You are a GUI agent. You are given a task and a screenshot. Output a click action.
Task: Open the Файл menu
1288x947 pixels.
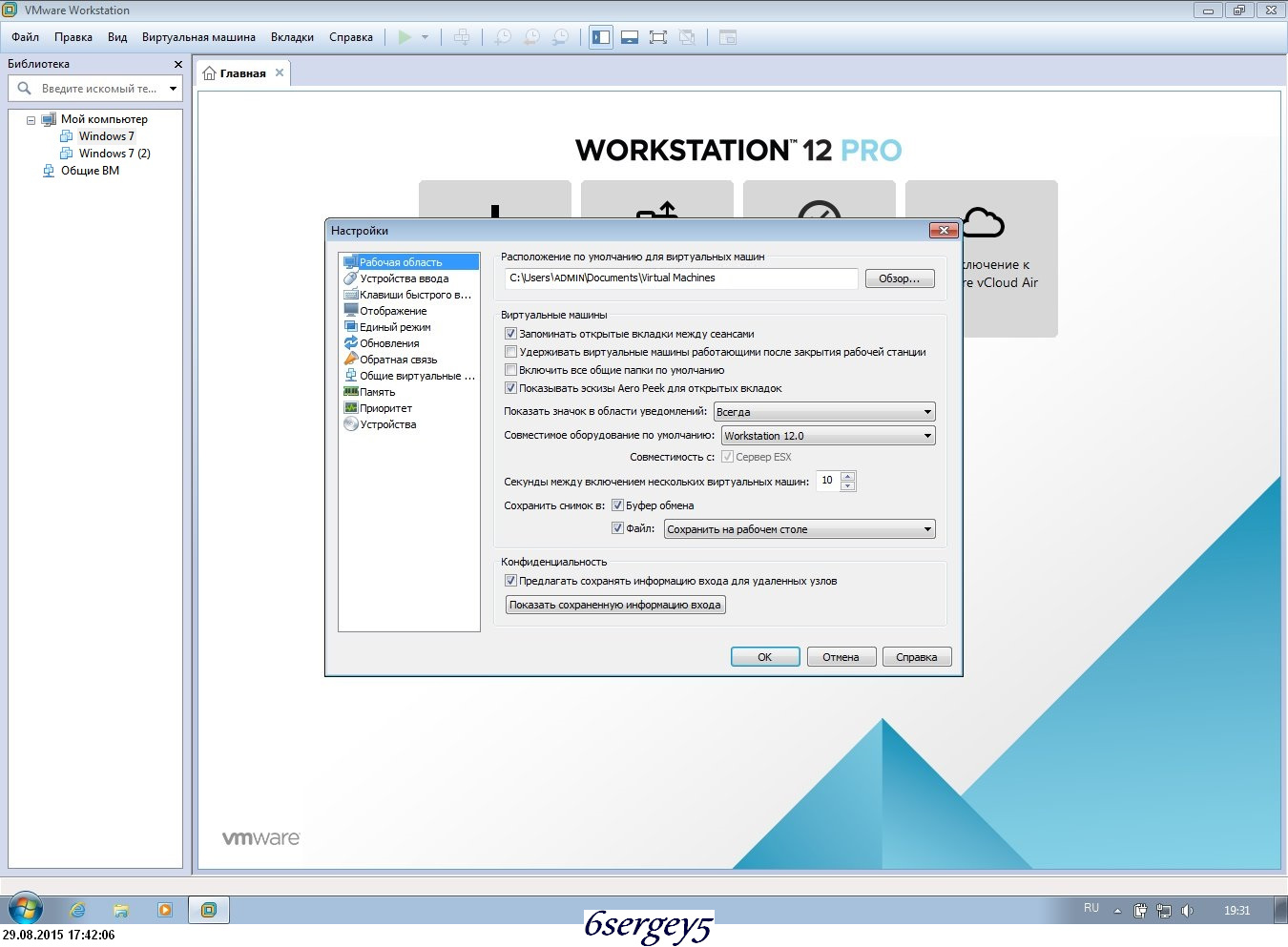point(26,37)
